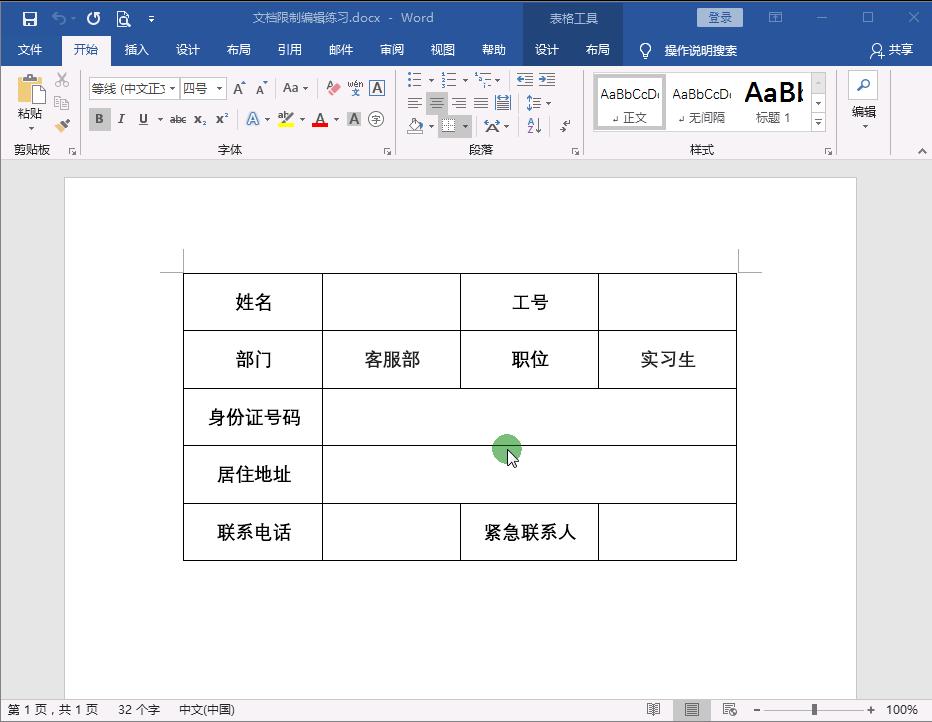Click the Clear All Formatting icon
The image size is (932, 722).
click(x=331, y=88)
